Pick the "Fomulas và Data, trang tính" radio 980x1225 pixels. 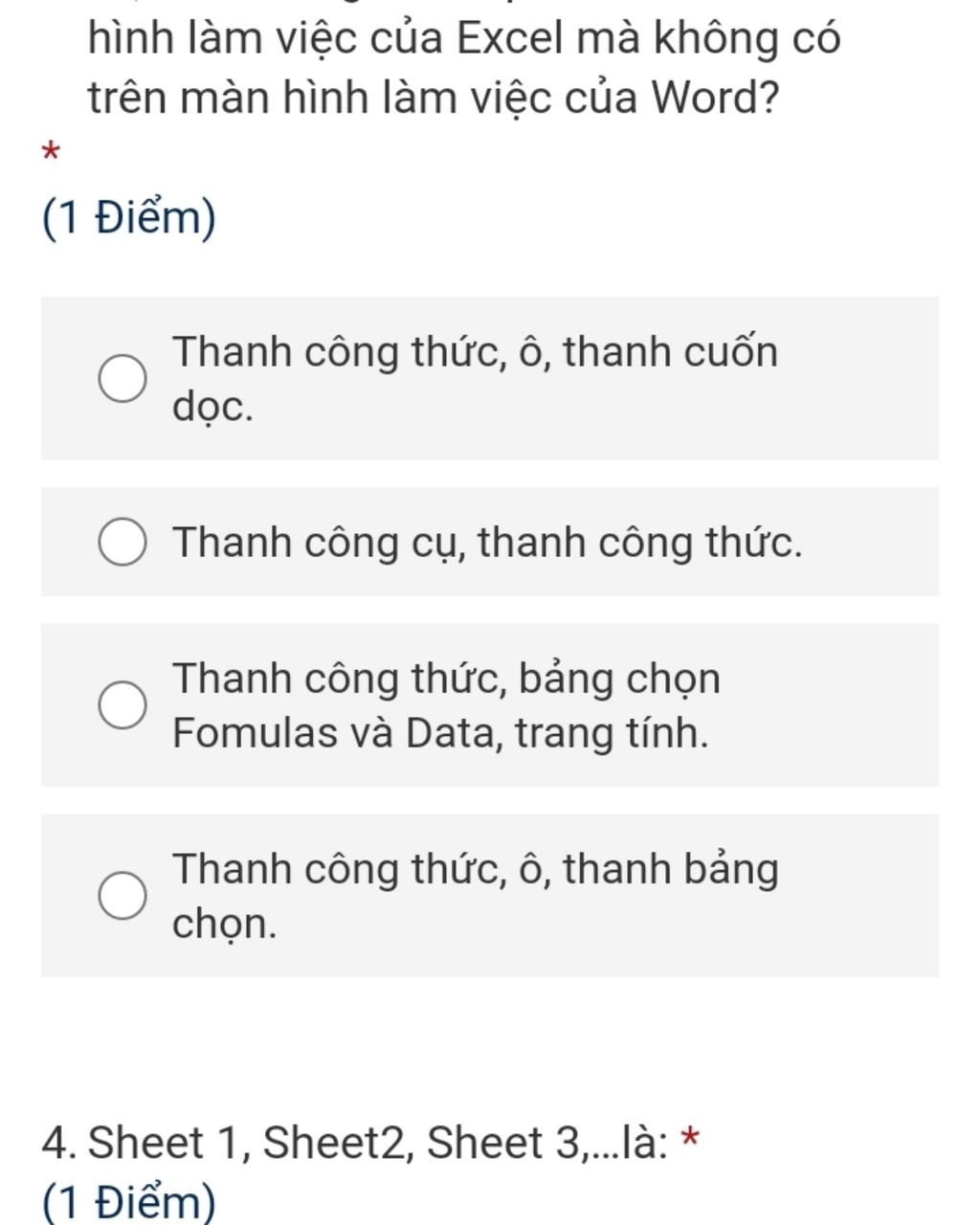pos(123,705)
